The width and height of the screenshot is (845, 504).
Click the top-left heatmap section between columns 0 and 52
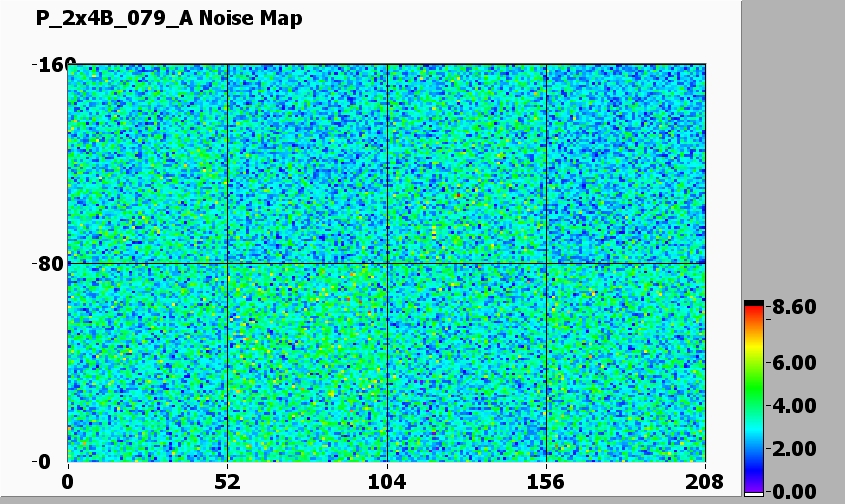(x=147, y=164)
